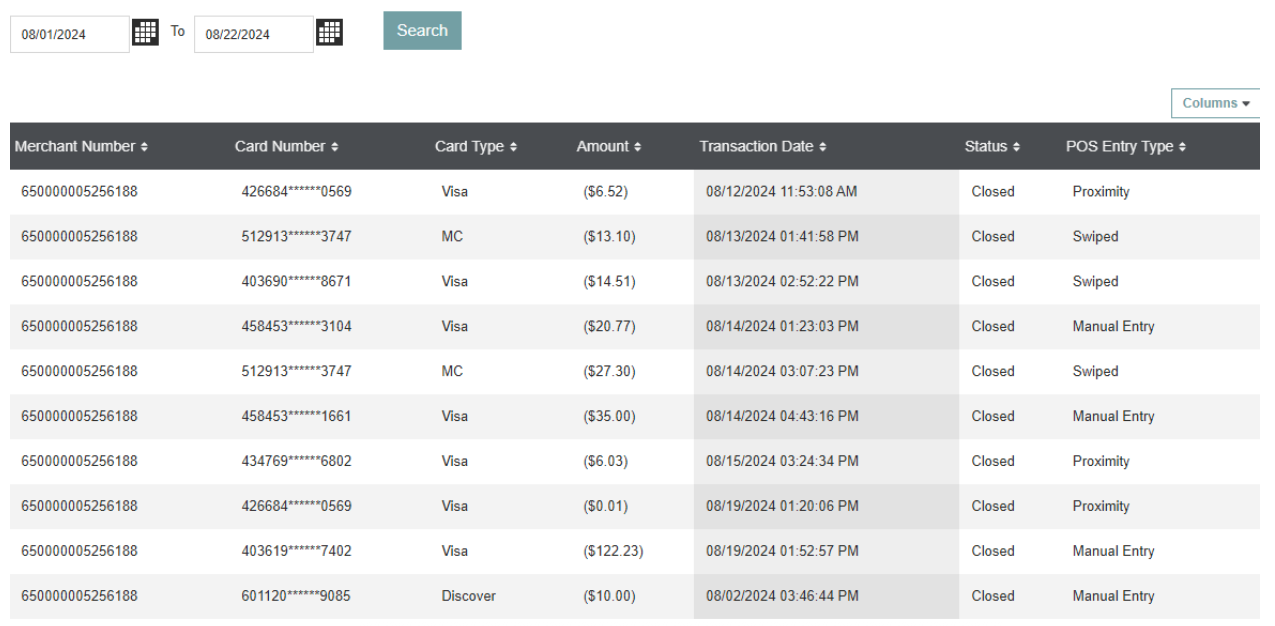Sort by Status column header
Screen dimensions: 1275x626
pos(992,147)
